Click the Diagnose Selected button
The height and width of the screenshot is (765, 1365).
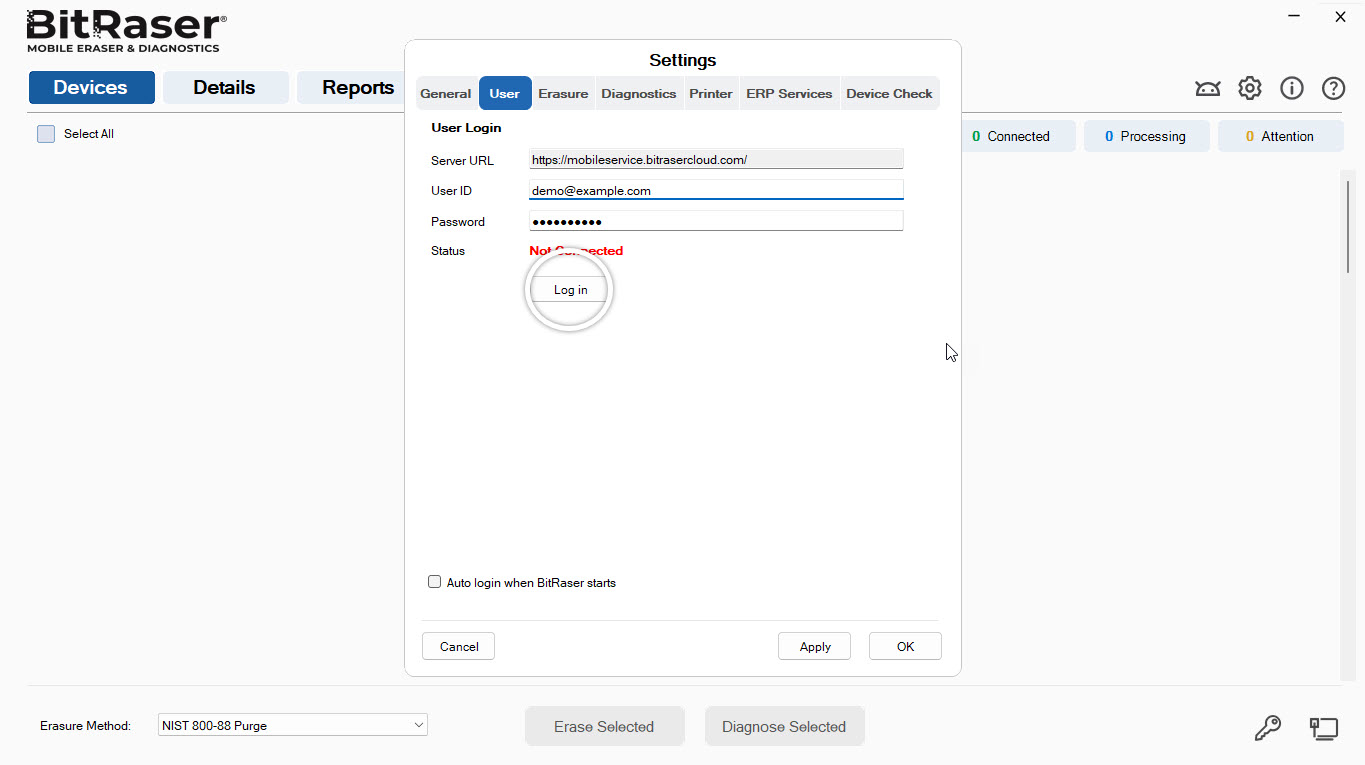(x=784, y=726)
